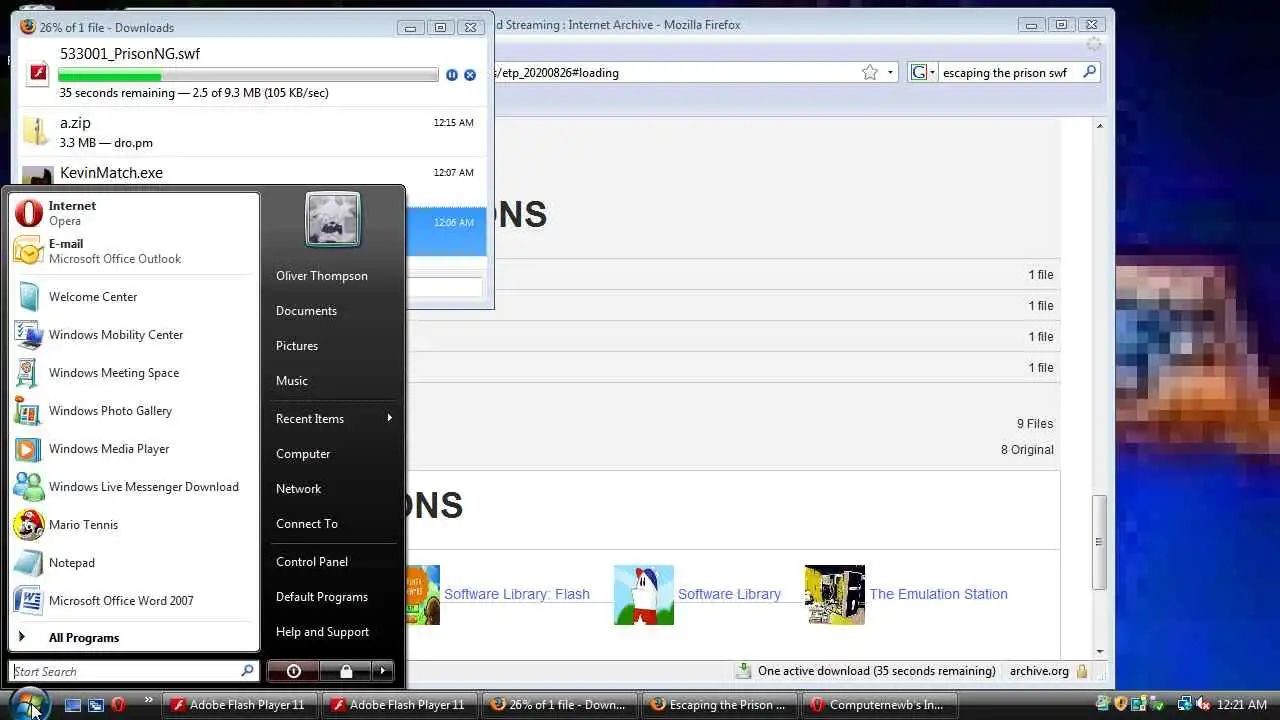
Task: Lock the computer with padlock button
Action: coord(346,671)
